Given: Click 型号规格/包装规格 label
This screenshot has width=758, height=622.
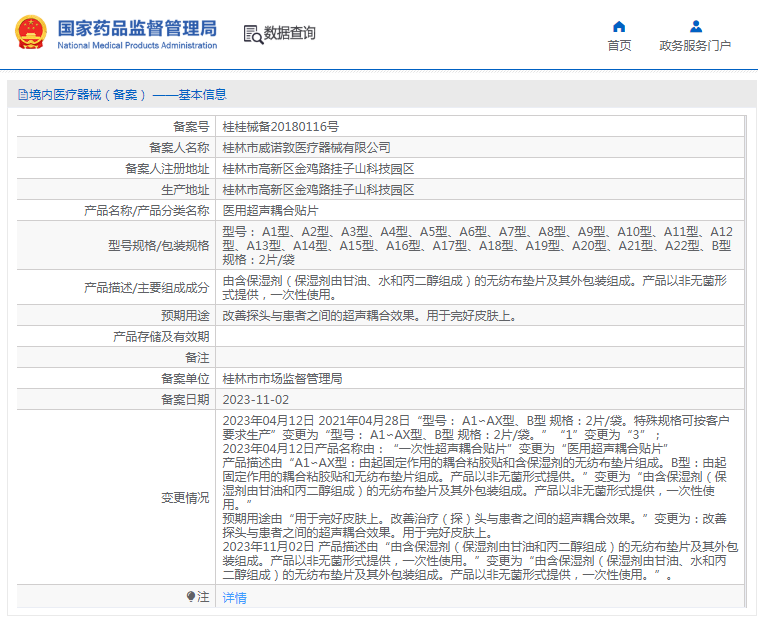Looking at the screenshot, I should (x=159, y=246).
